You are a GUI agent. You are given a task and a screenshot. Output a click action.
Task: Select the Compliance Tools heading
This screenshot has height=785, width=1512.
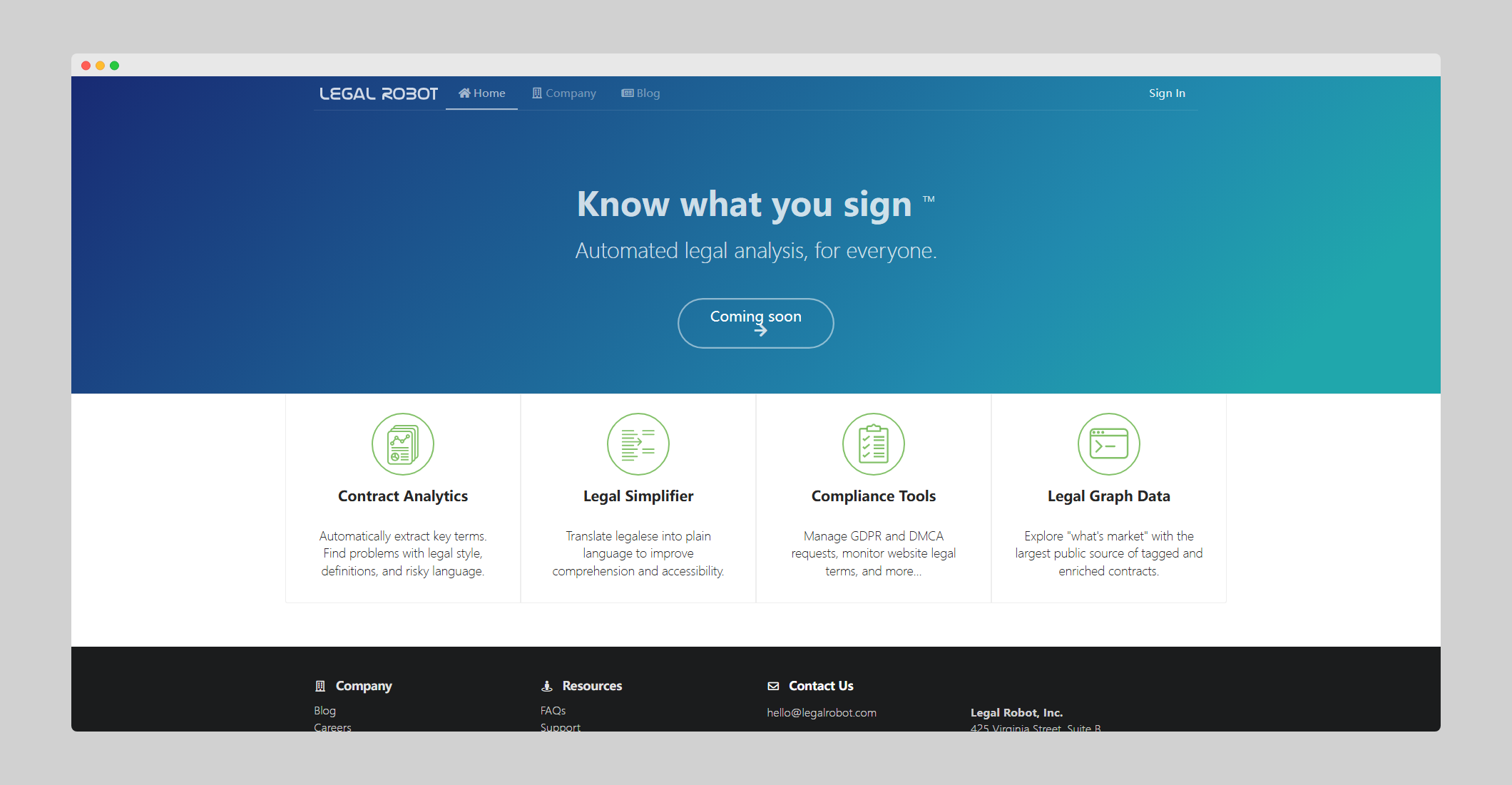tap(874, 496)
